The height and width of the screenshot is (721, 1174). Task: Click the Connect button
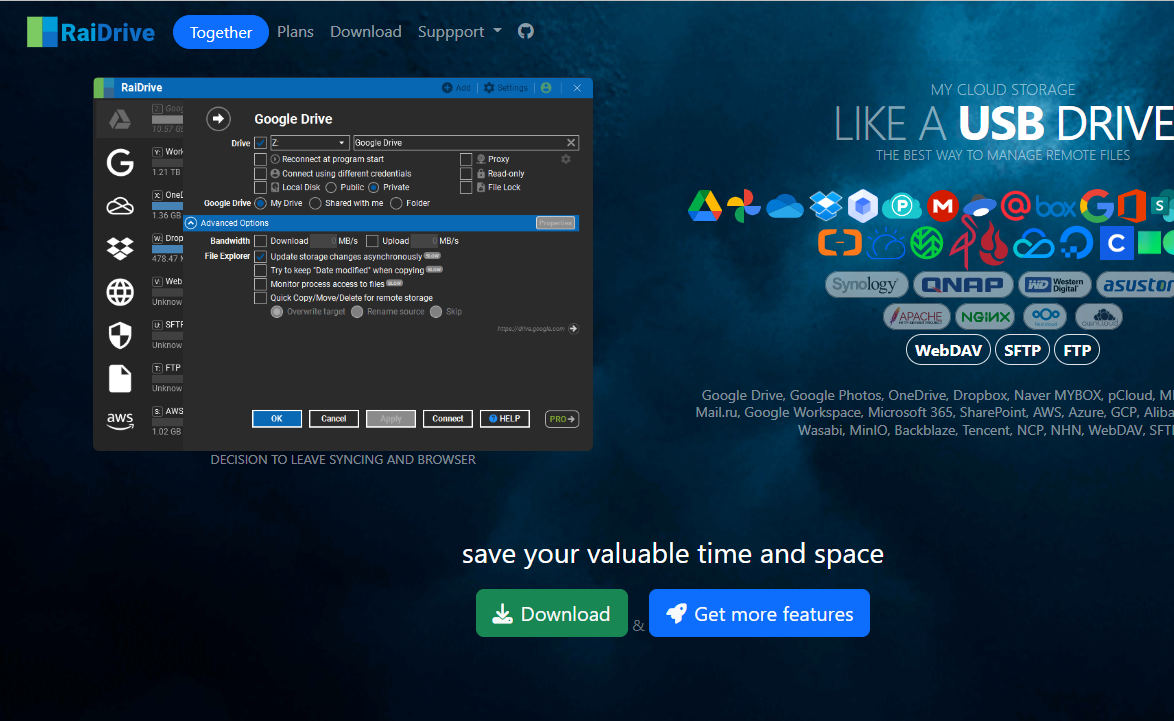tap(448, 419)
